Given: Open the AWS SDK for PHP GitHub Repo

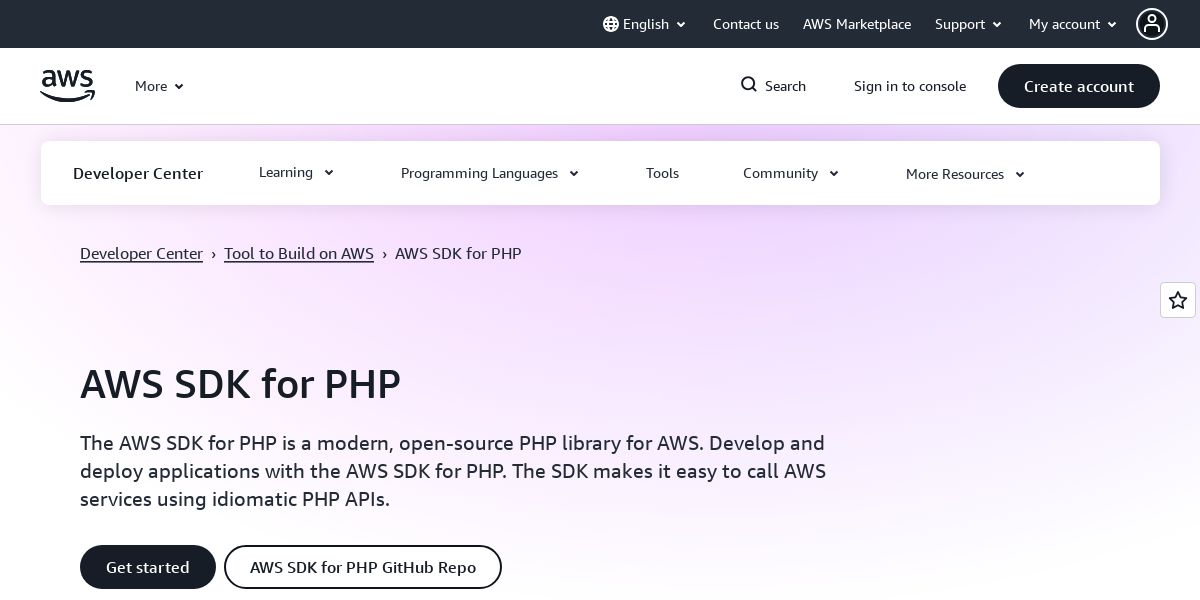Looking at the screenshot, I should 362,567.
